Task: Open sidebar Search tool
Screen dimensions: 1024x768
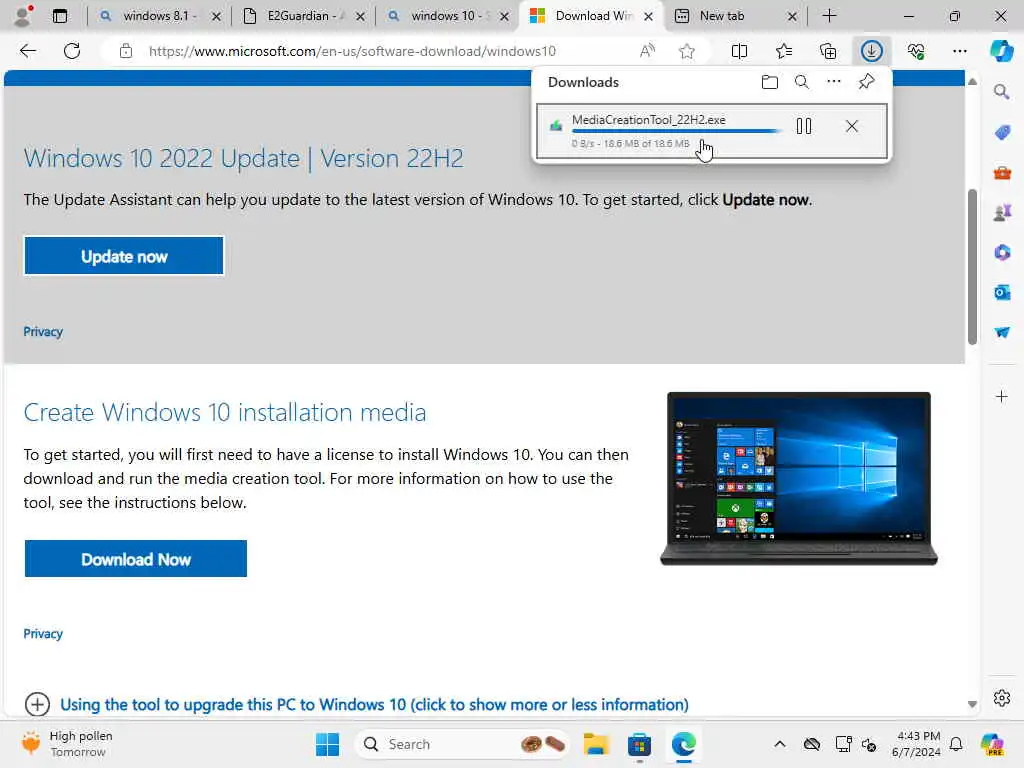Action: click(x=1001, y=92)
